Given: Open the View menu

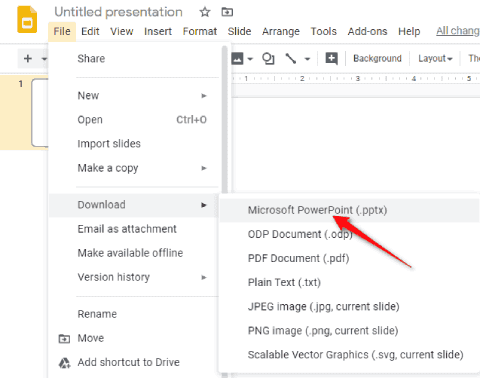Looking at the screenshot, I should coord(122,31).
